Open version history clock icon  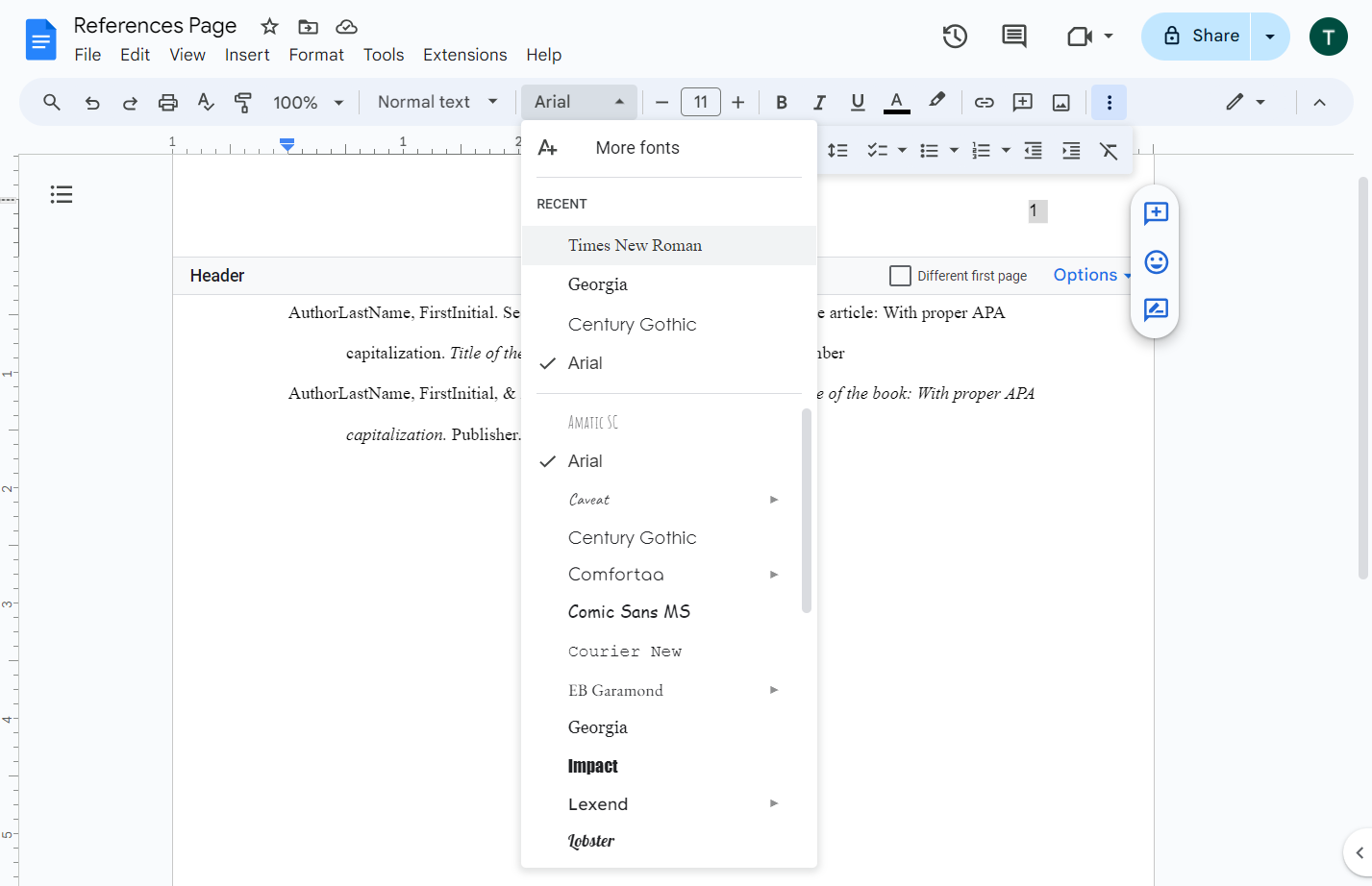click(955, 37)
